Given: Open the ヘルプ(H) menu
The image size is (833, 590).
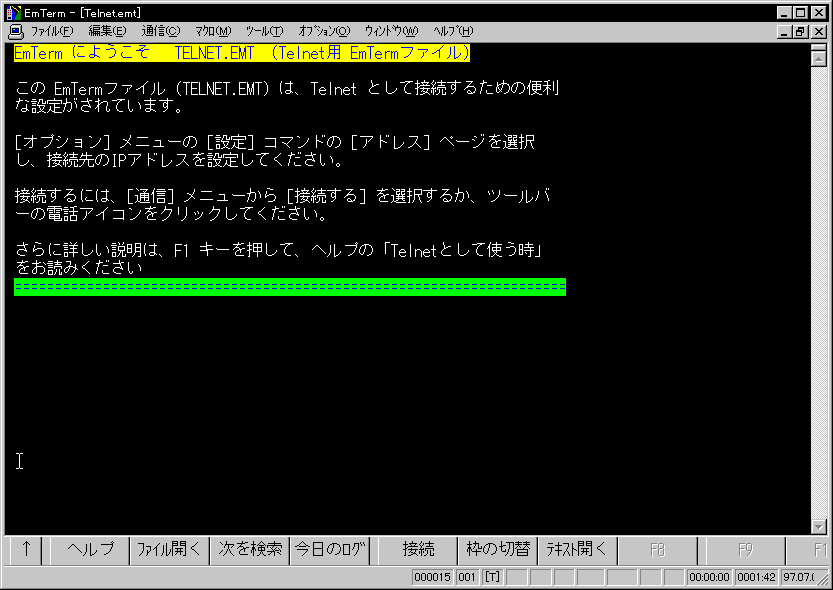Looking at the screenshot, I should point(453,31).
